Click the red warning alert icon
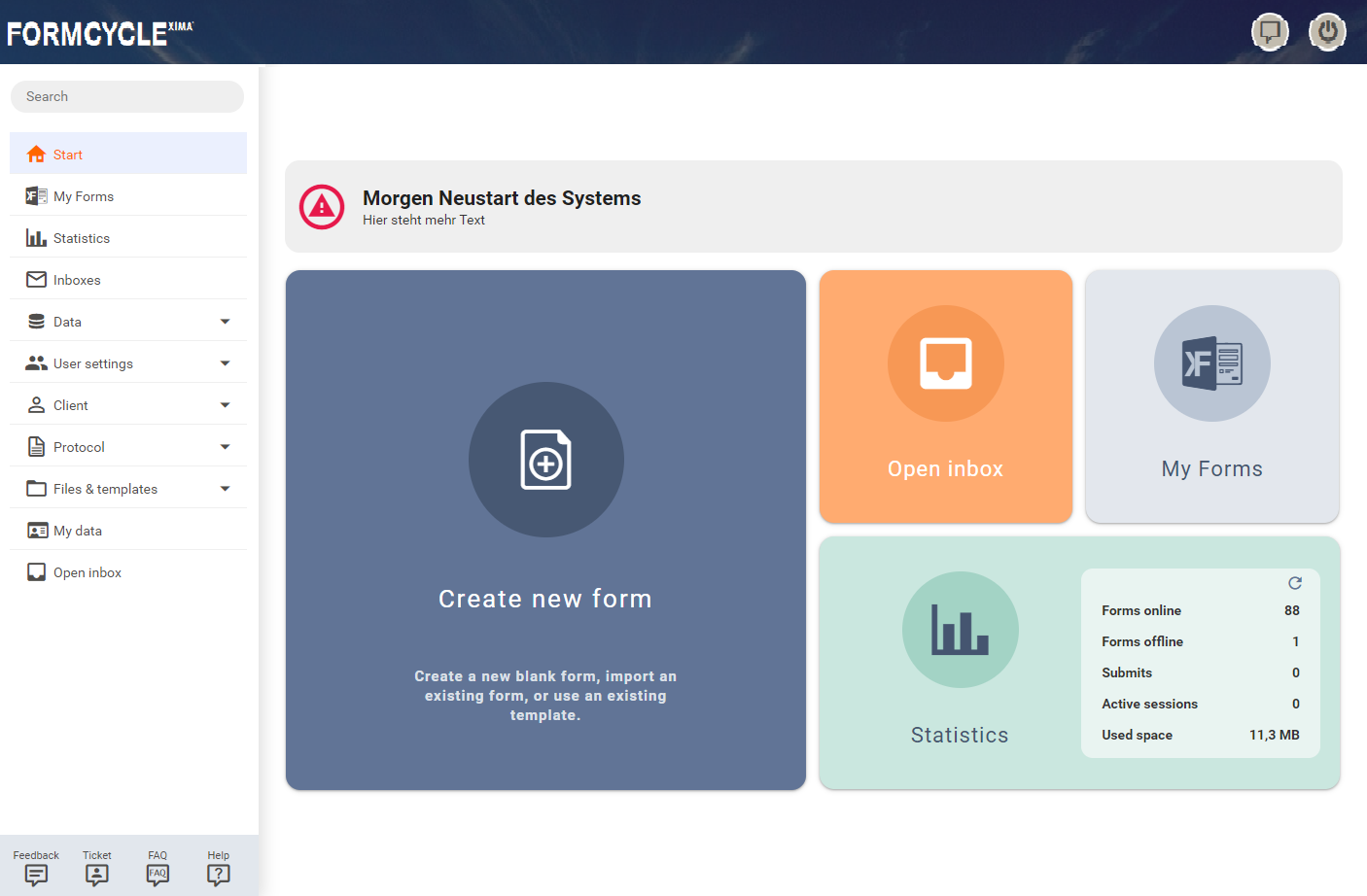The height and width of the screenshot is (896, 1367). pyautogui.click(x=322, y=207)
